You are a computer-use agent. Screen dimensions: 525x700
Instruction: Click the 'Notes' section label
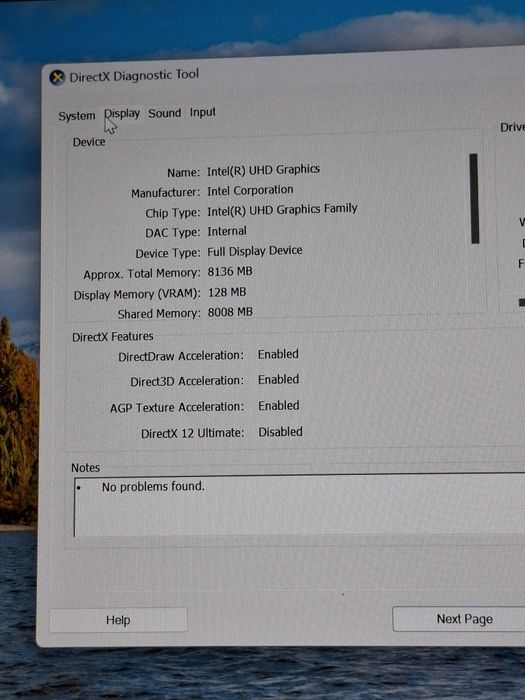click(85, 468)
